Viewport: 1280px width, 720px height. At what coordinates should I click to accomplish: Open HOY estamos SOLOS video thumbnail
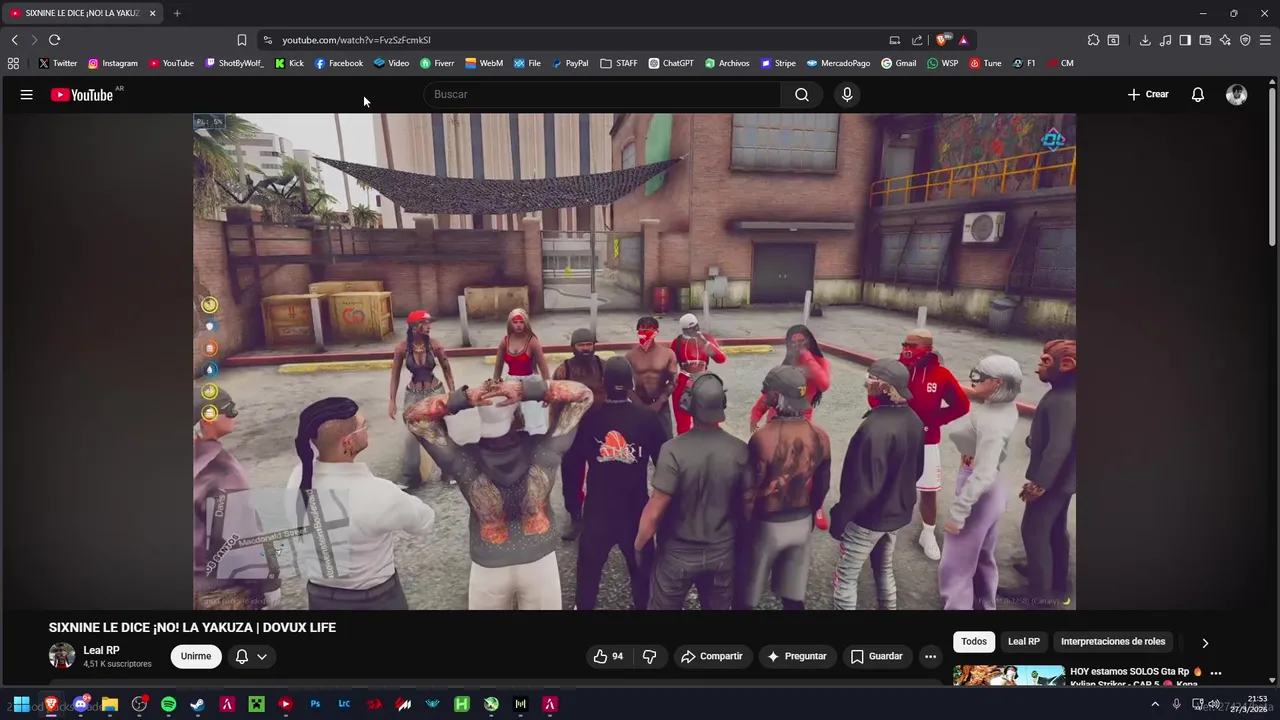[x=1009, y=676]
